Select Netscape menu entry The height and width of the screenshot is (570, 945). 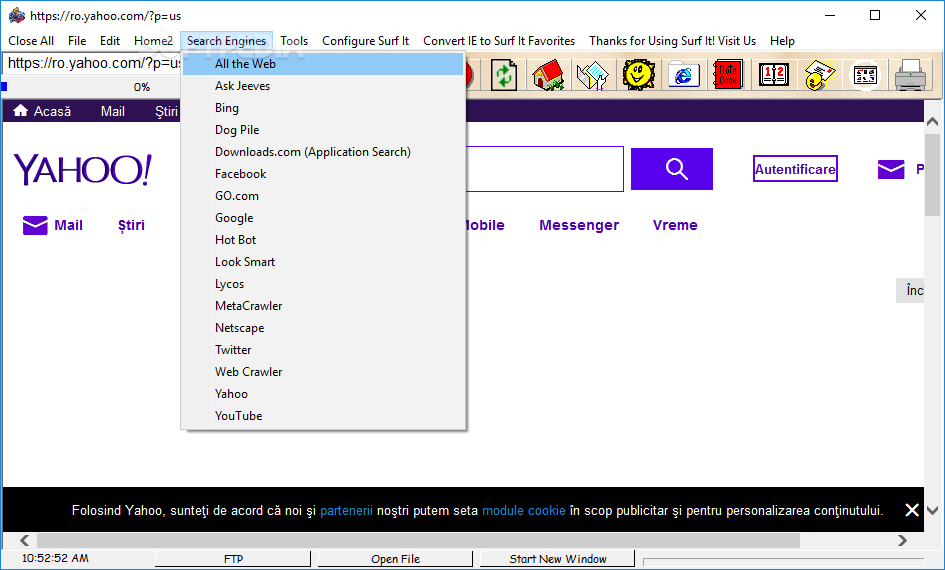(323, 328)
